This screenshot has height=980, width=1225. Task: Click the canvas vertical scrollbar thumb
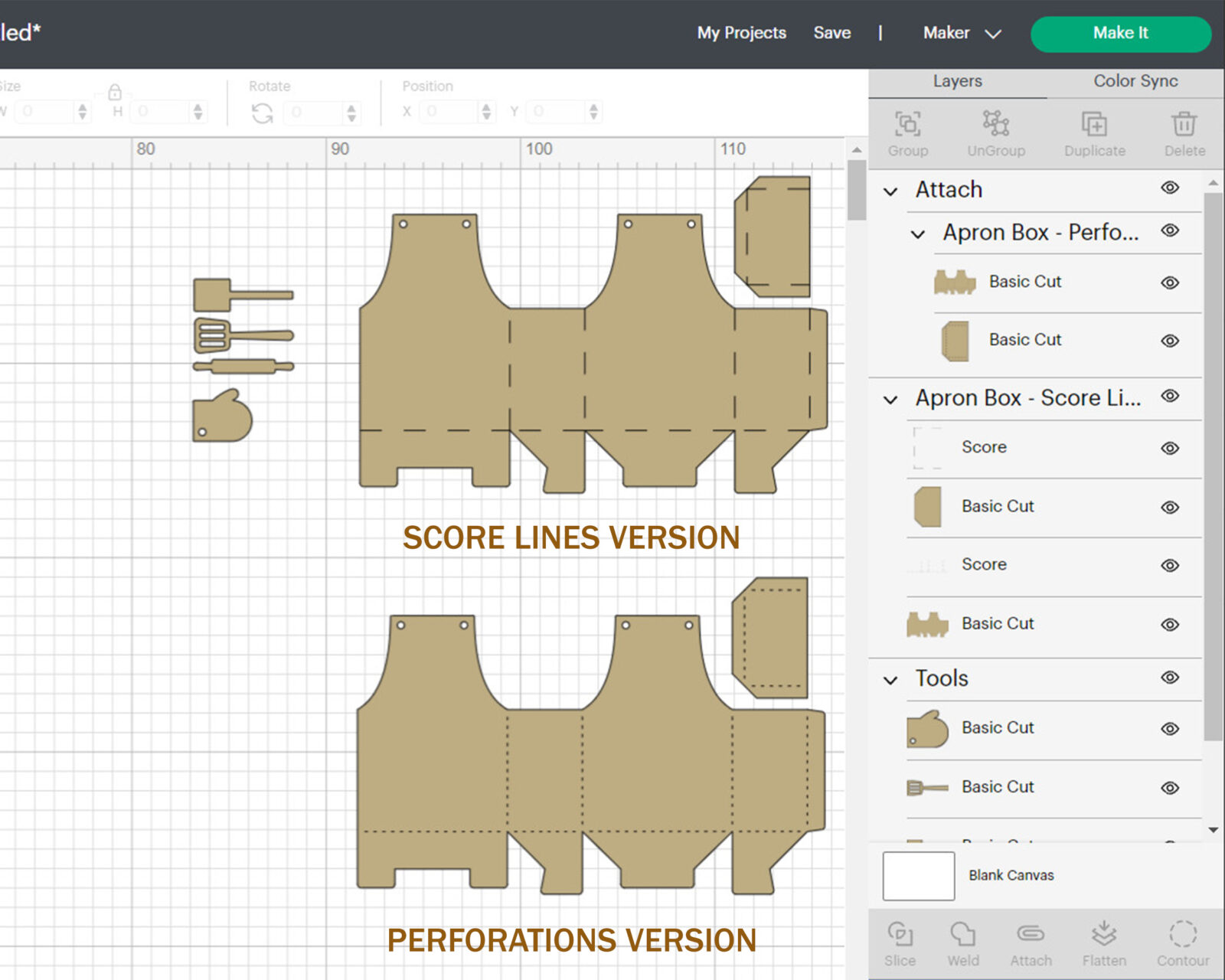pyautogui.click(x=857, y=190)
